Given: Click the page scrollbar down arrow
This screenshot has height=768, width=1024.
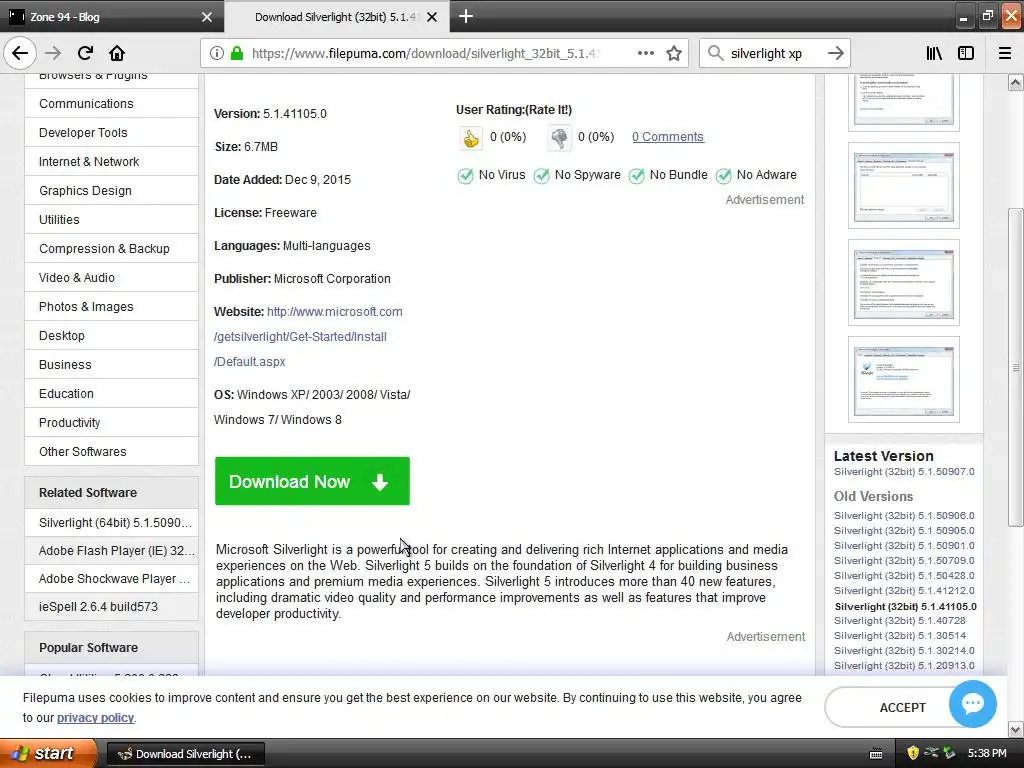Looking at the screenshot, I should tap(1015, 729).
